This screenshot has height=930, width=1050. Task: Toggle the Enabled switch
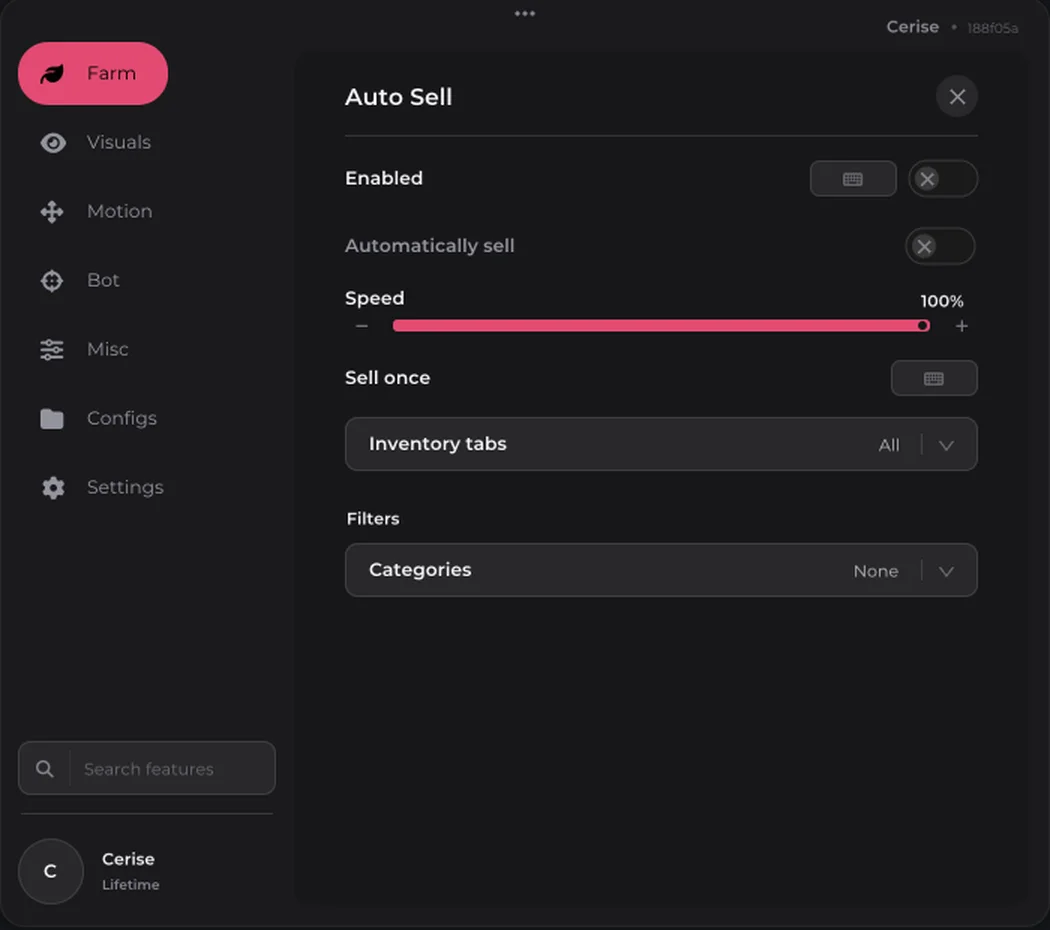pyautogui.click(x=943, y=179)
